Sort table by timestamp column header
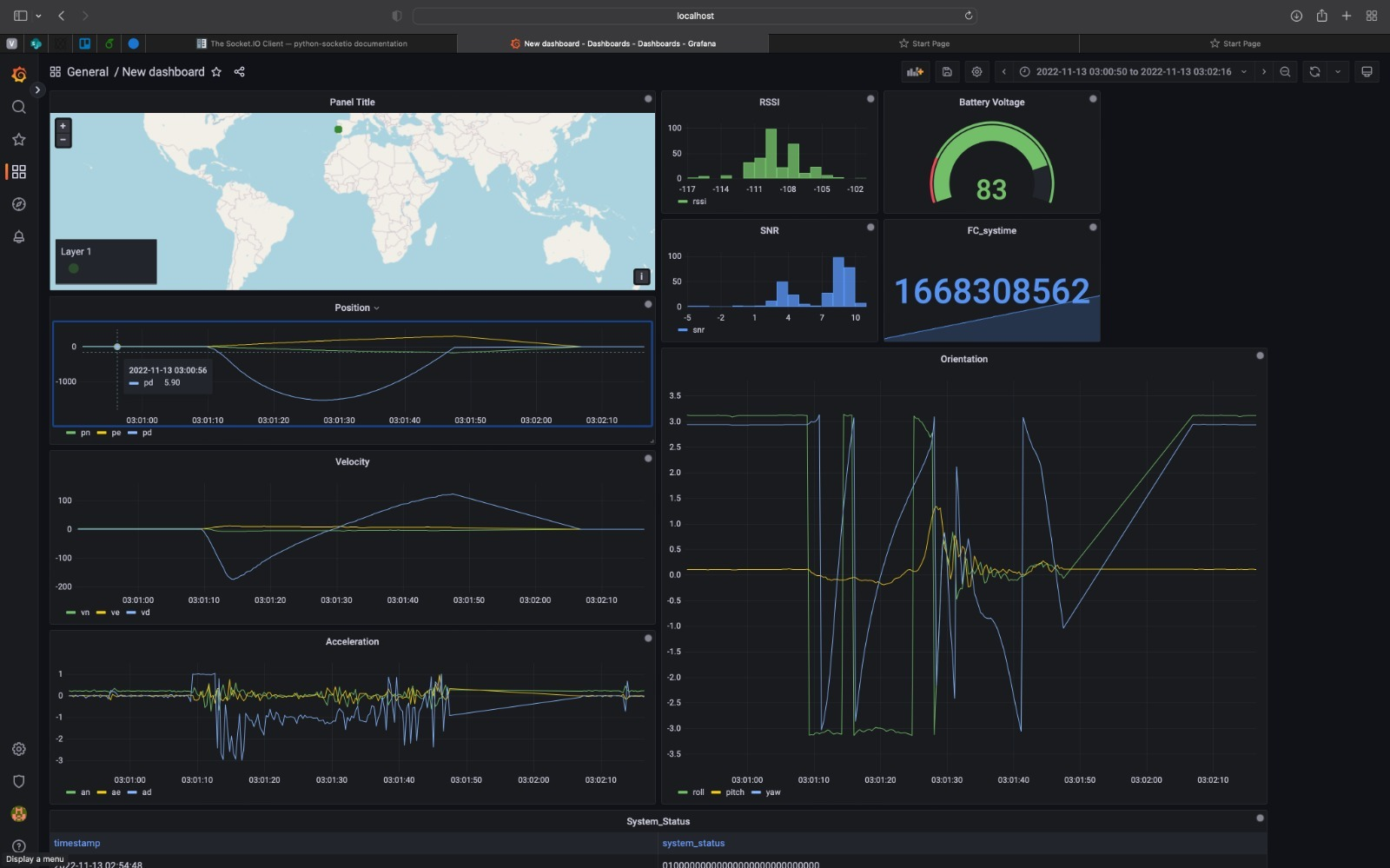 [77, 843]
